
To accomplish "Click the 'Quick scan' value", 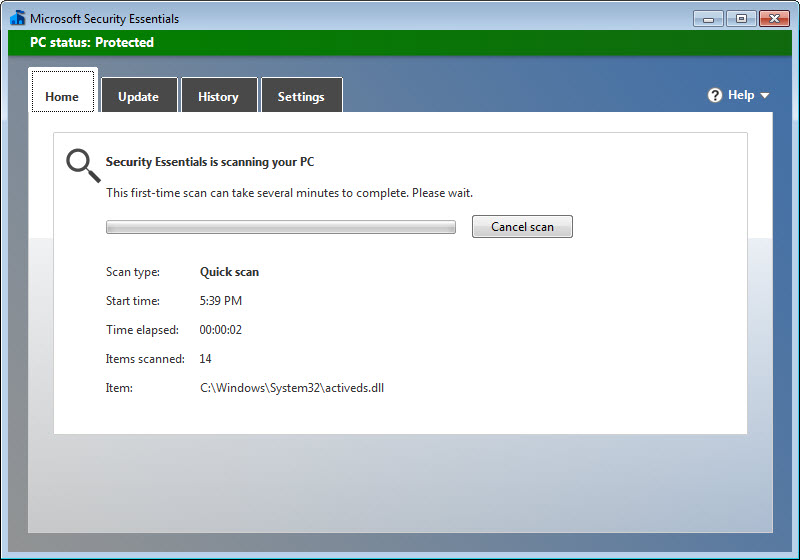I will [229, 272].
